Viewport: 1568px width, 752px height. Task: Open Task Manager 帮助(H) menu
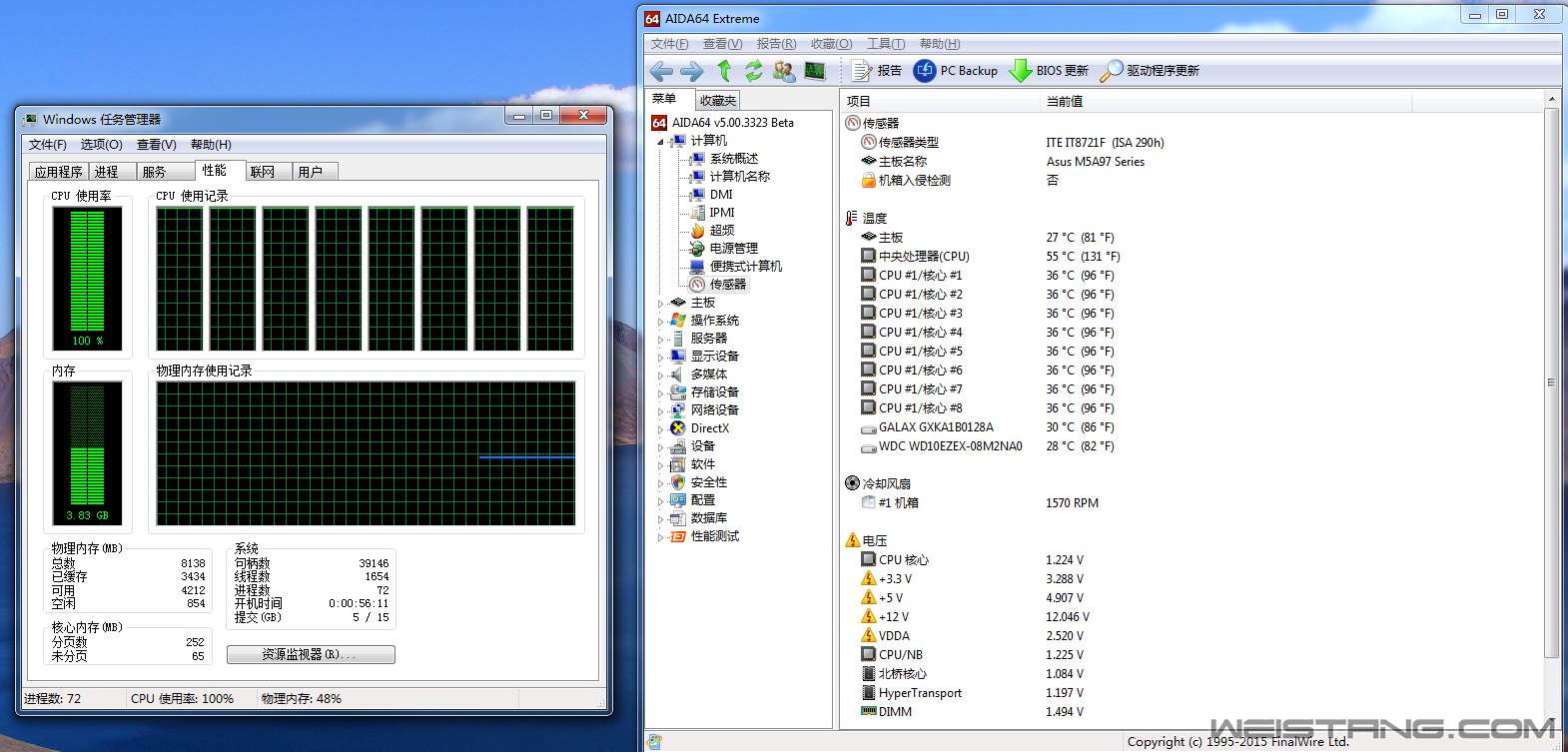pos(211,145)
